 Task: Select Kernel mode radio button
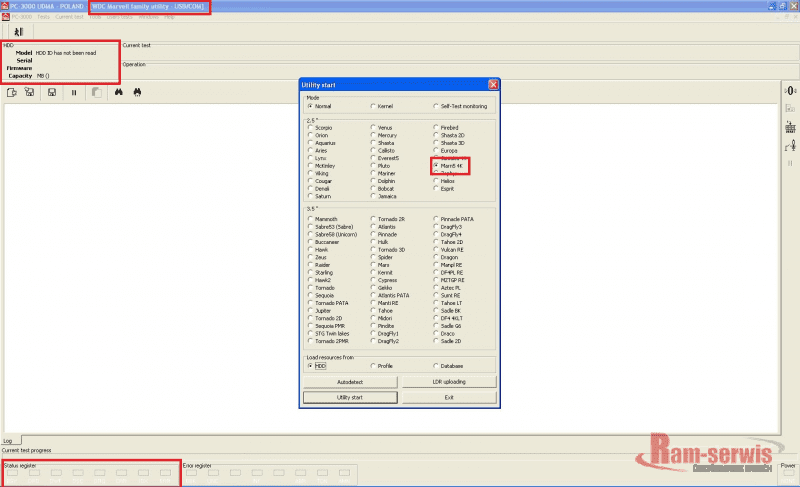click(x=374, y=105)
